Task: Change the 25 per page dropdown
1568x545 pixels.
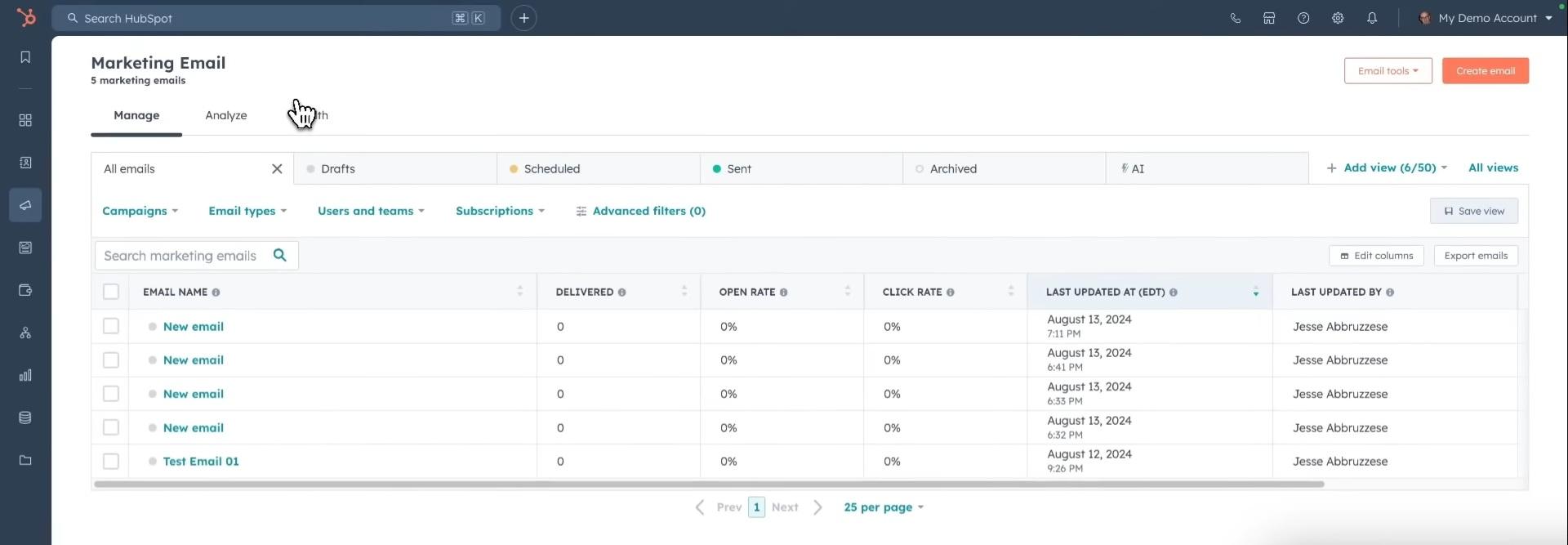Action: (884, 507)
